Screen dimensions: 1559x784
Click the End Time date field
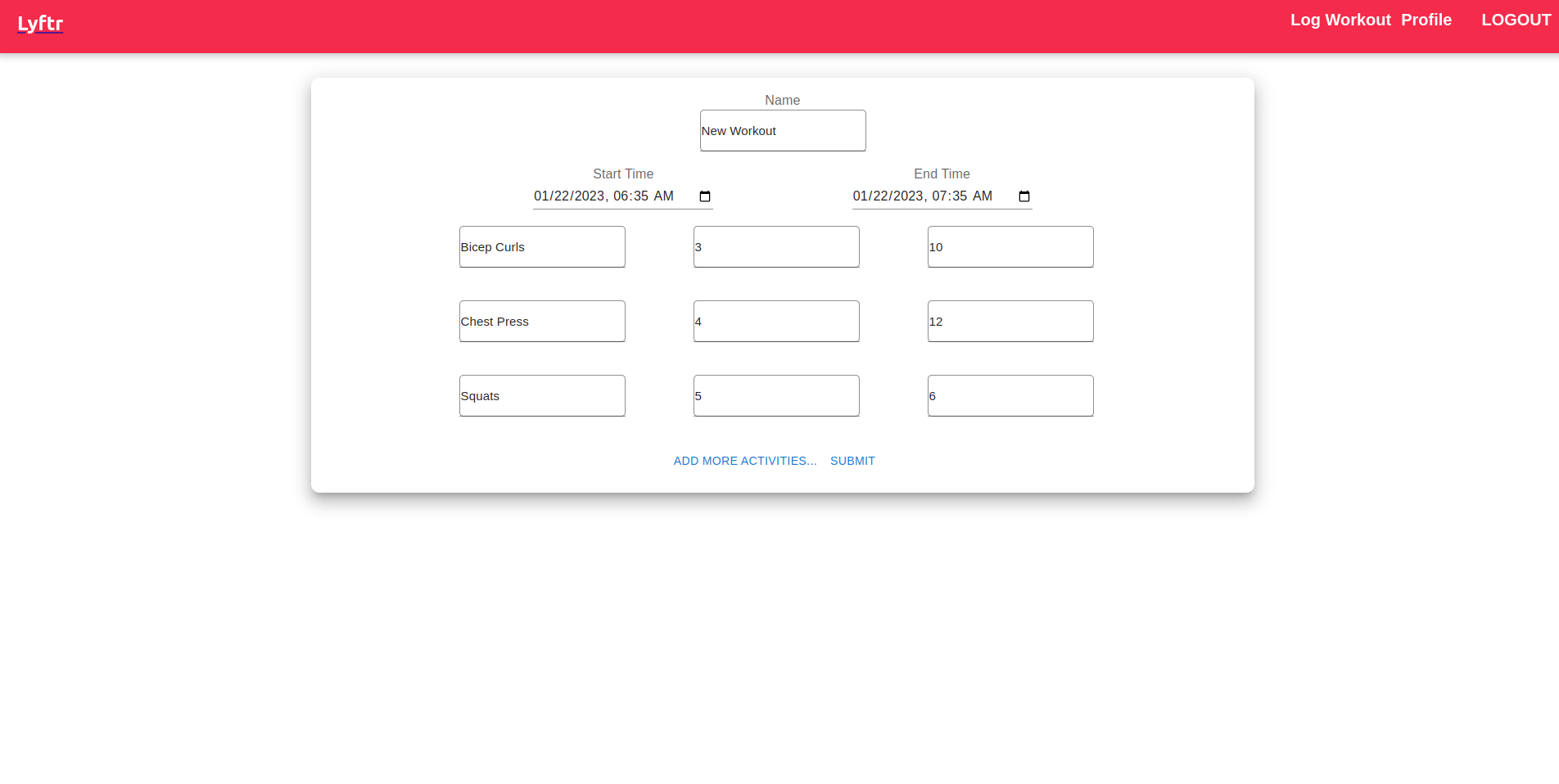(942, 196)
